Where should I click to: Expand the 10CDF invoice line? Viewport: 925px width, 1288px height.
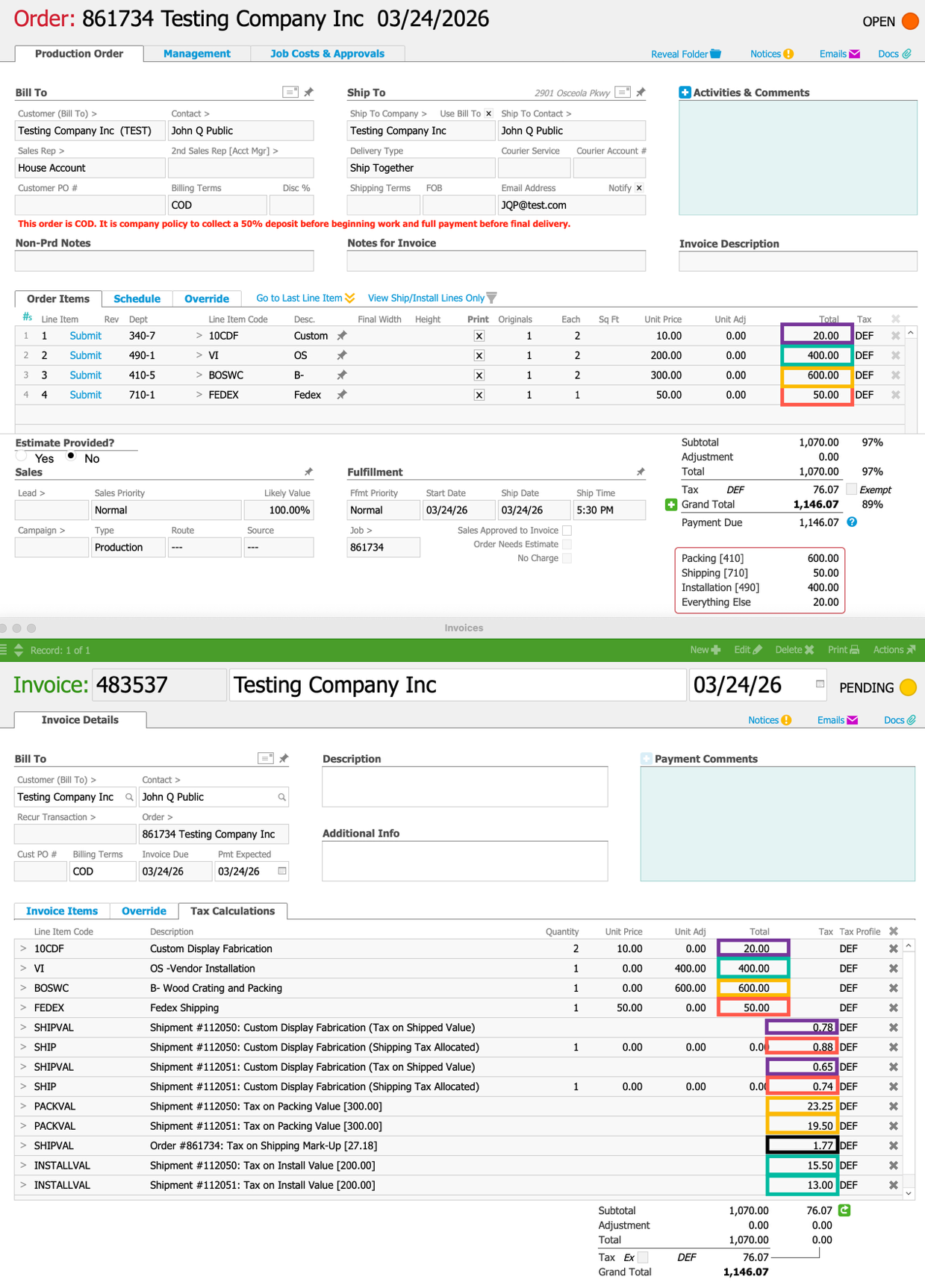(23, 948)
